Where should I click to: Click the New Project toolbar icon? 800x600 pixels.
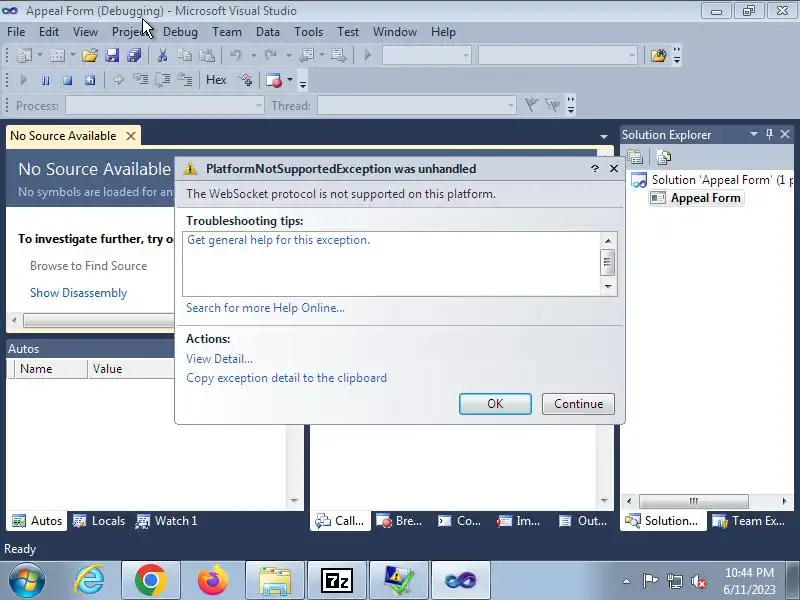pyautogui.click(x=23, y=55)
